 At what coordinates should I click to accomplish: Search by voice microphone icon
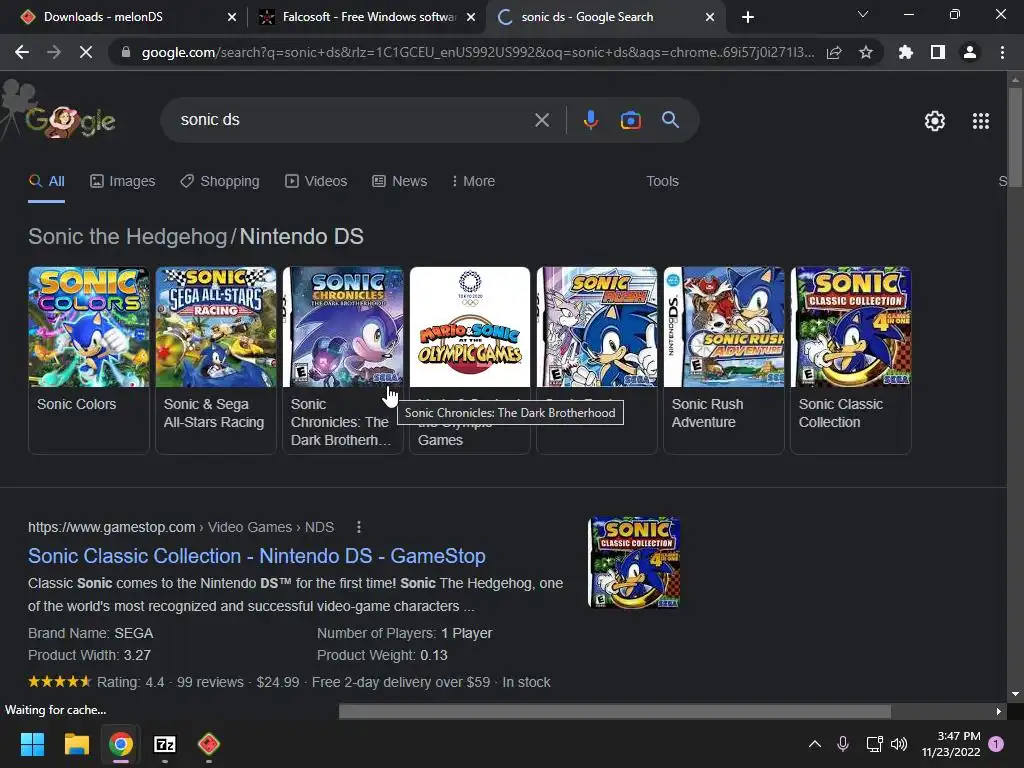590,120
